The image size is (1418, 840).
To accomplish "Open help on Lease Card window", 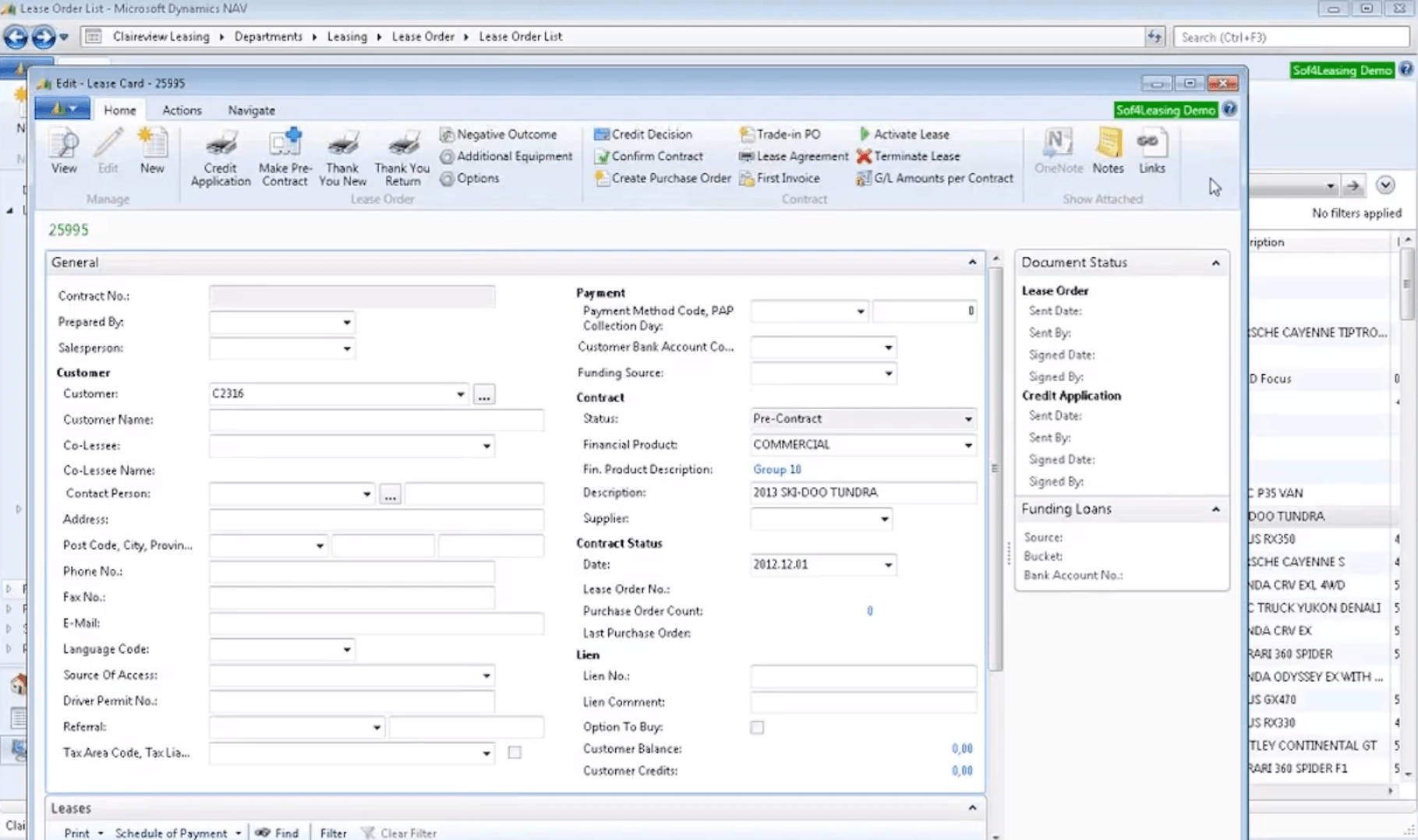I will pyautogui.click(x=1229, y=109).
